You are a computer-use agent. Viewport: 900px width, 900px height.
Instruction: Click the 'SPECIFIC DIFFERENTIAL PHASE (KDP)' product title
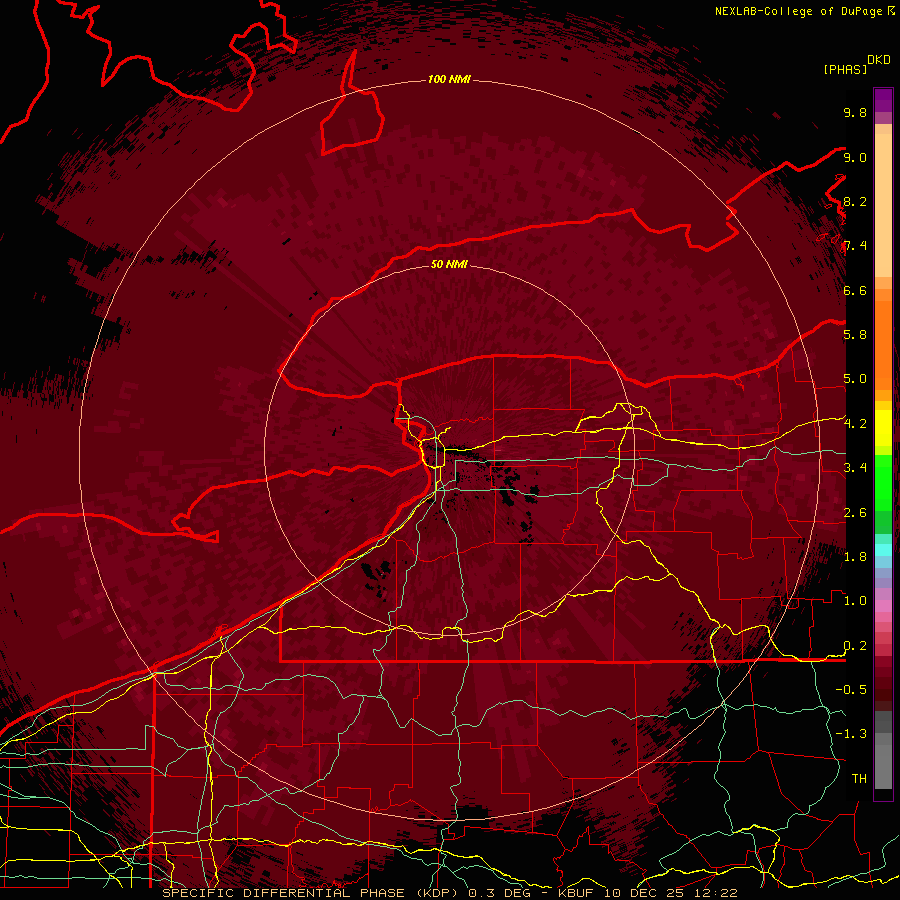[312, 893]
